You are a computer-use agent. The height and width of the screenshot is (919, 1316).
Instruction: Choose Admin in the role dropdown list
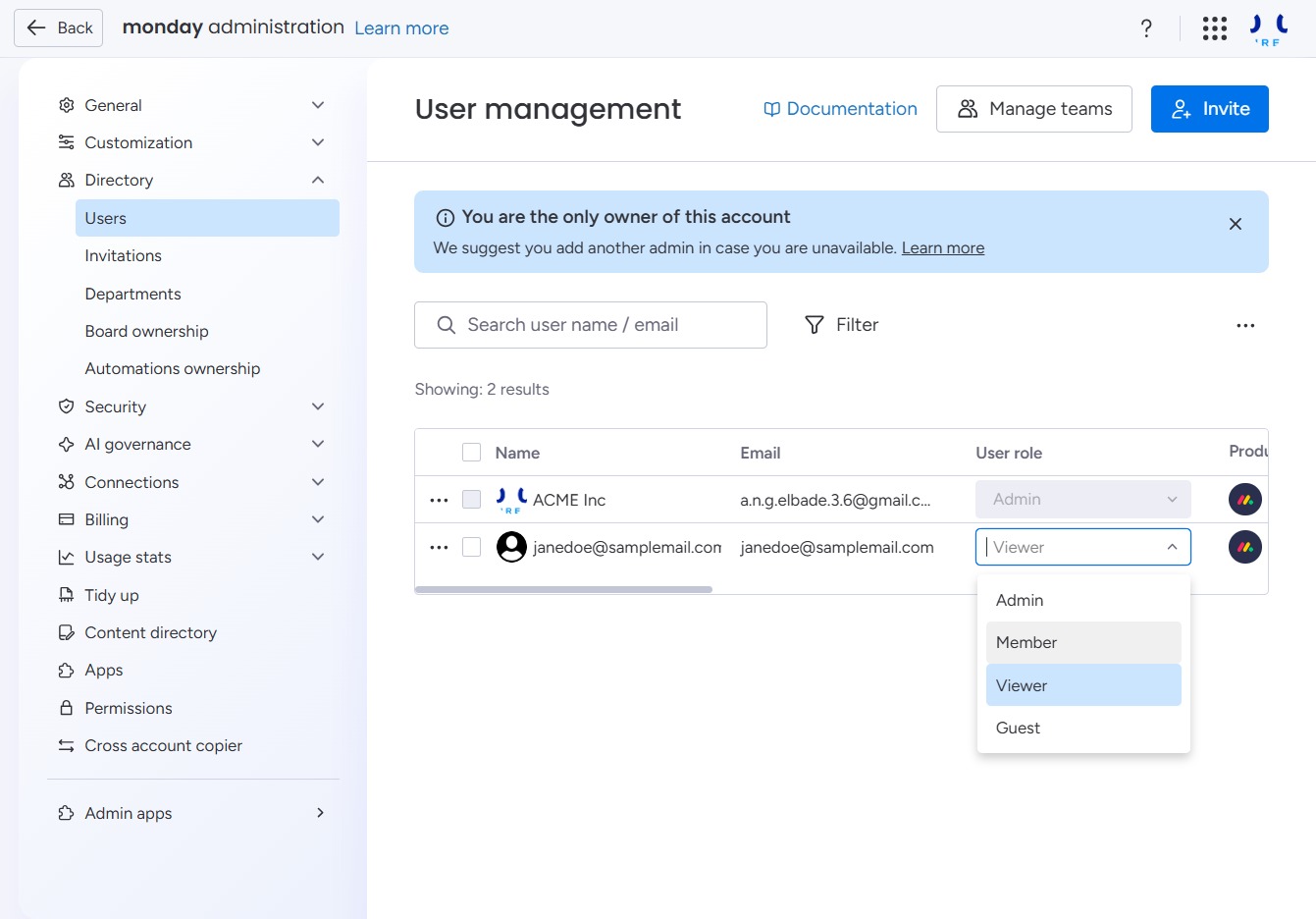(1083, 600)
